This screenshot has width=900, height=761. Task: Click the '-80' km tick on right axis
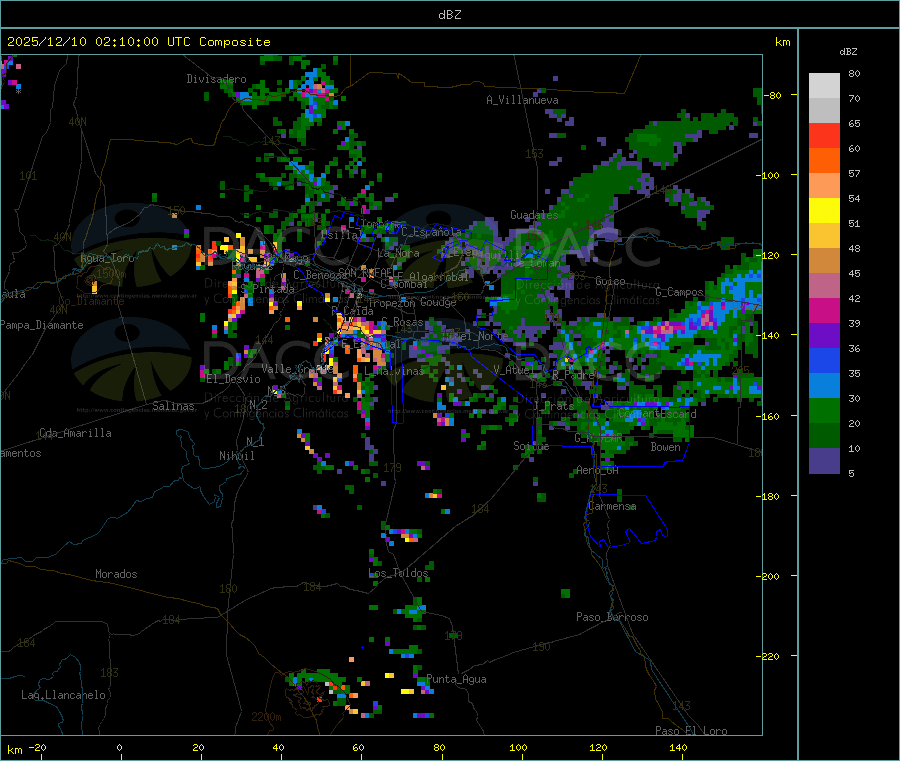pos(772,95)
